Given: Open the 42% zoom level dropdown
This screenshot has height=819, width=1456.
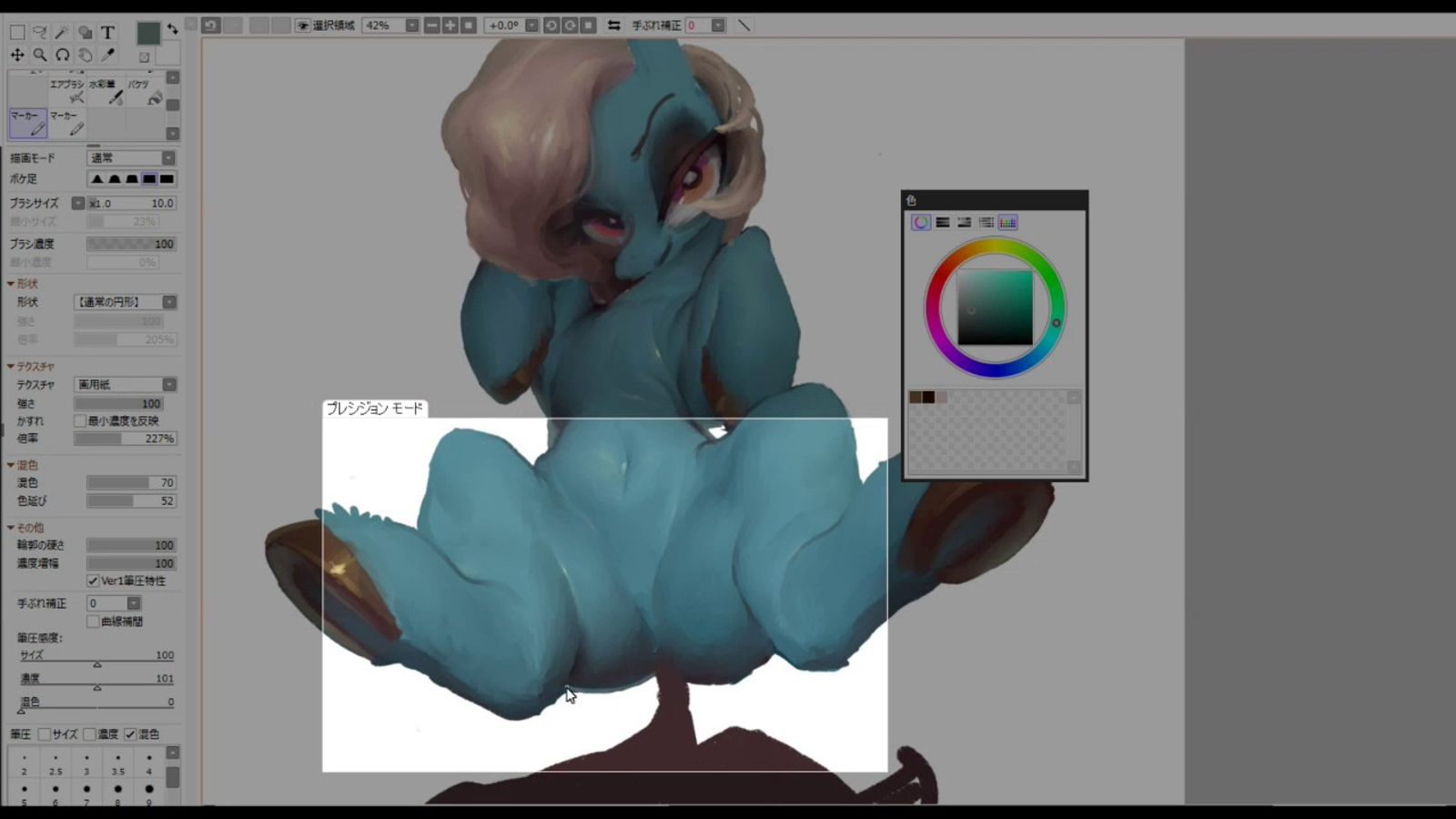Looking at the screenshot, I should tap(411, 25).
